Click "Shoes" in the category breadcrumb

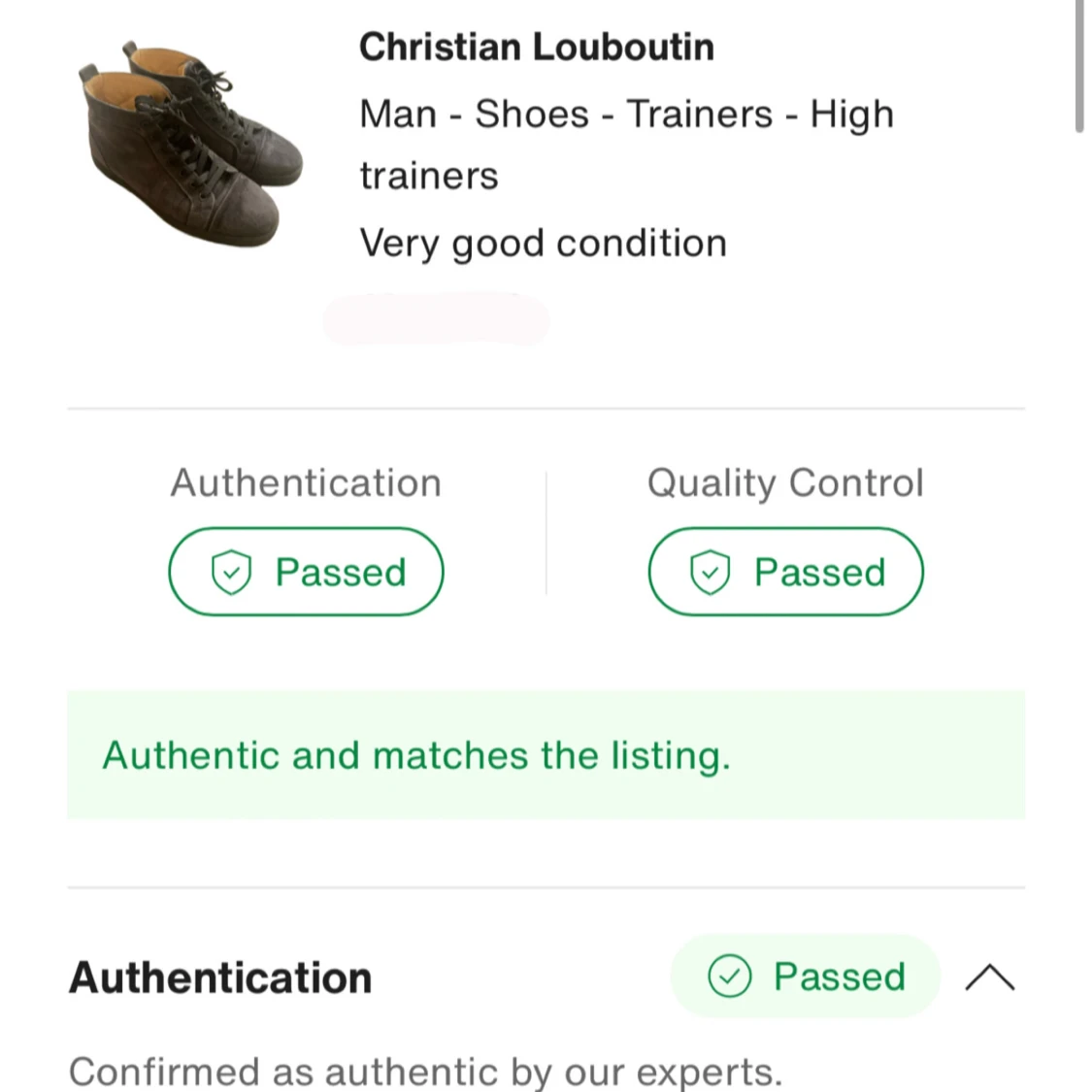pos(531,114)
